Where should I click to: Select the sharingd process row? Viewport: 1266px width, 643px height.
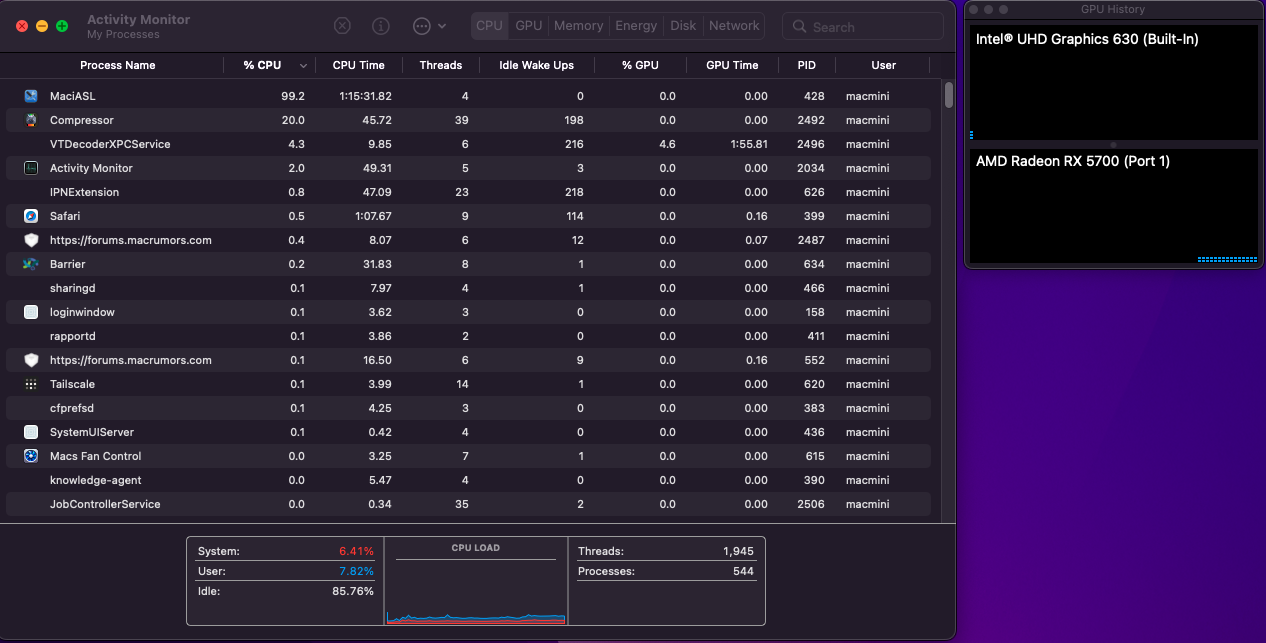coord(470,288)
